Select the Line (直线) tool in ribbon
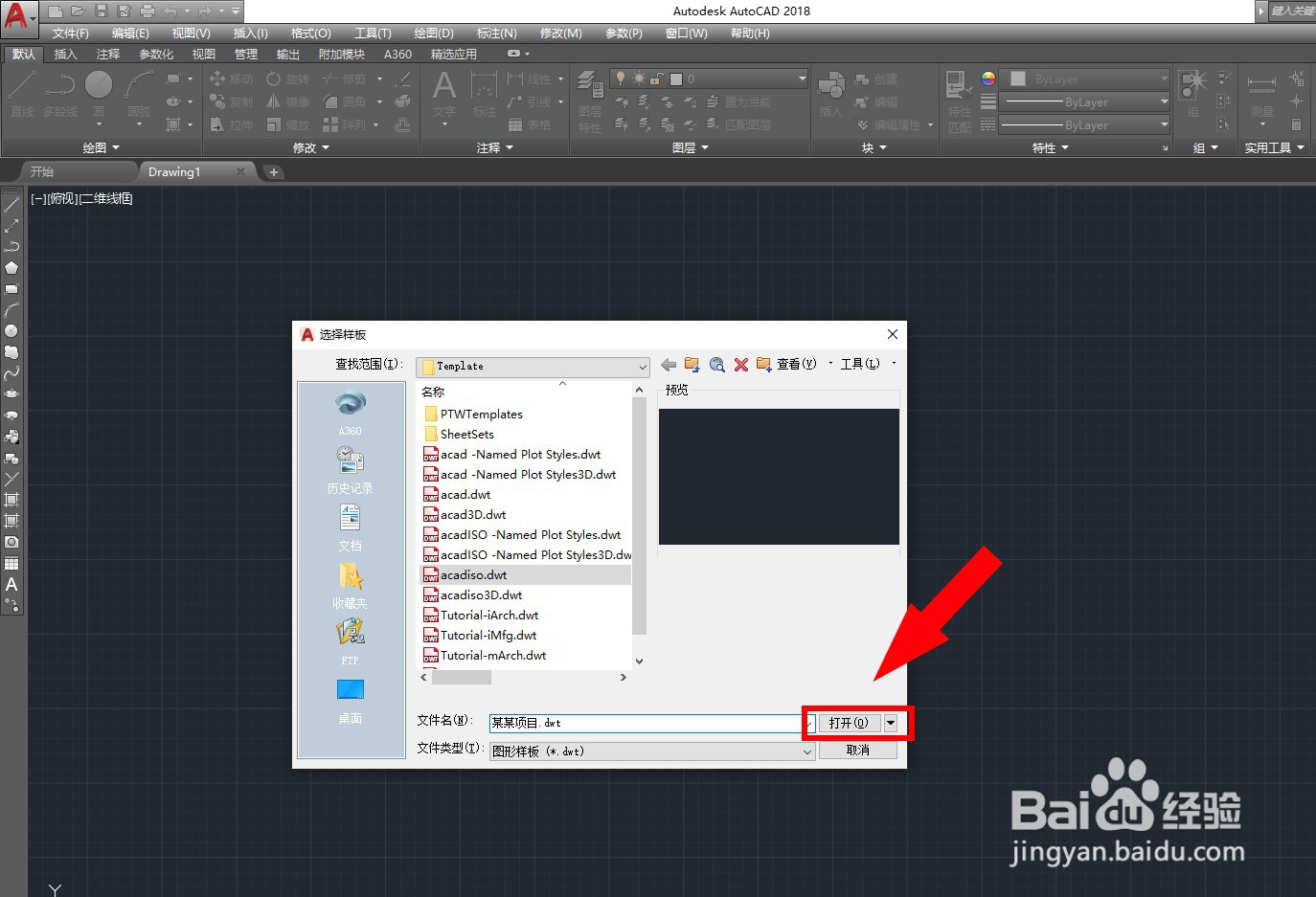1316x897 pixels. (22, 94)
